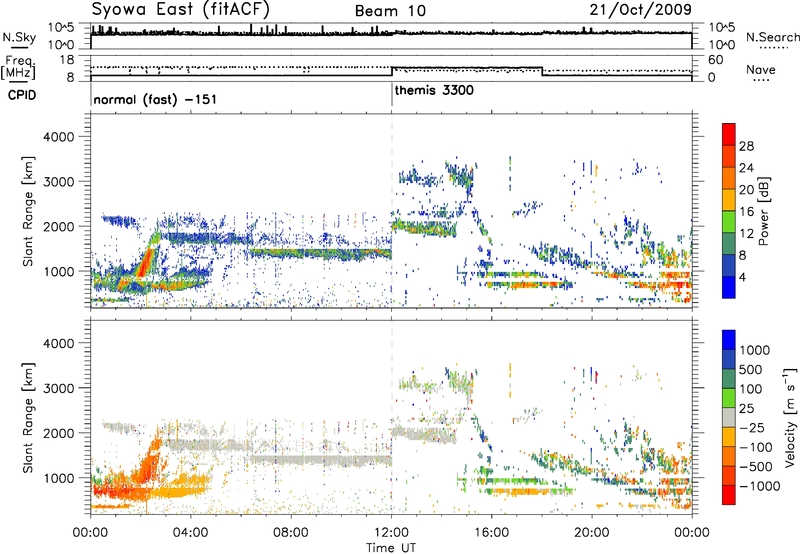Click the 'normal (fast) -151' CPID text
Viewport: 800px width, 554px height.
point(155,99)
